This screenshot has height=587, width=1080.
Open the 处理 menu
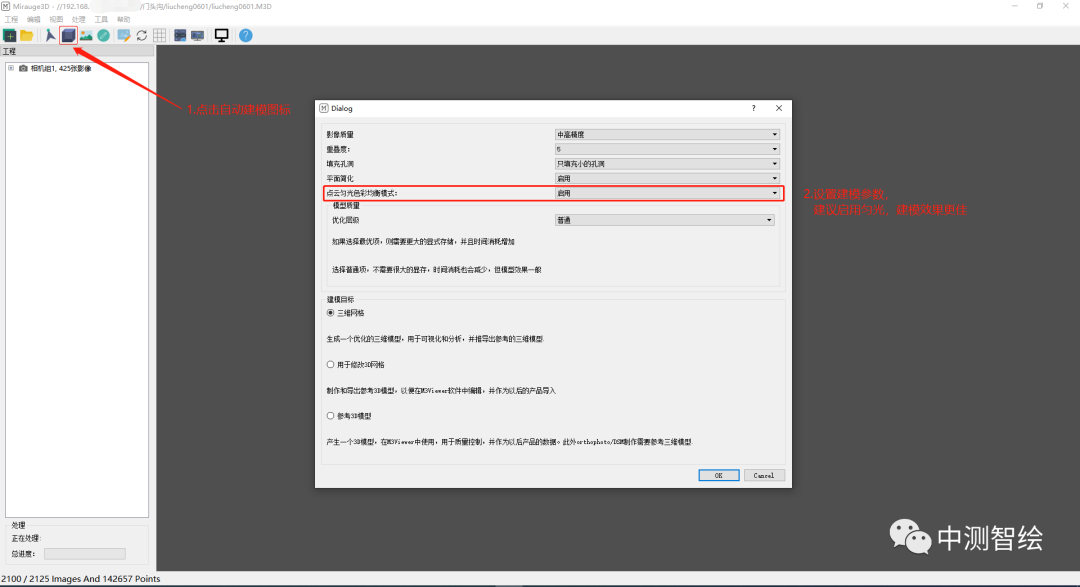[79, 19]
